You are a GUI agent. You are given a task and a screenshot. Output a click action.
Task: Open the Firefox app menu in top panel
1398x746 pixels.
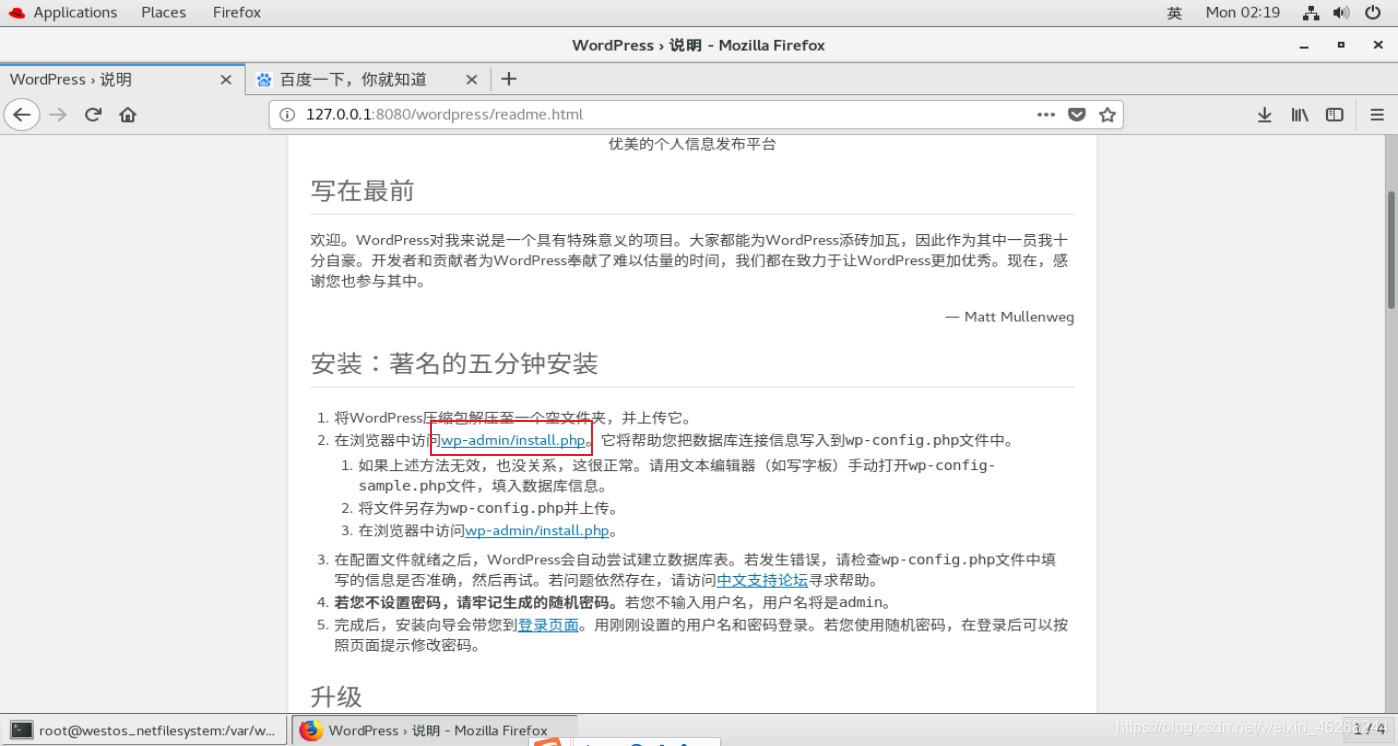coord(237,13)
